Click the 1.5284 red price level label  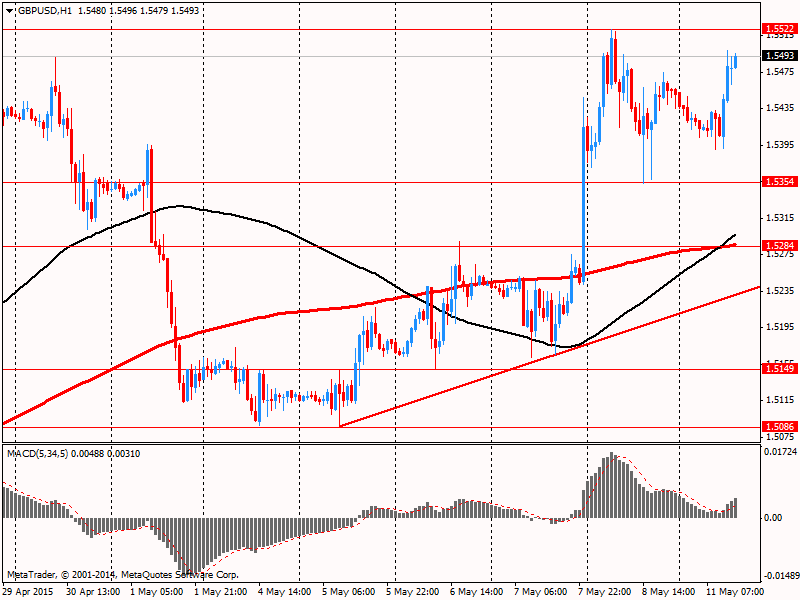[779, 246]
